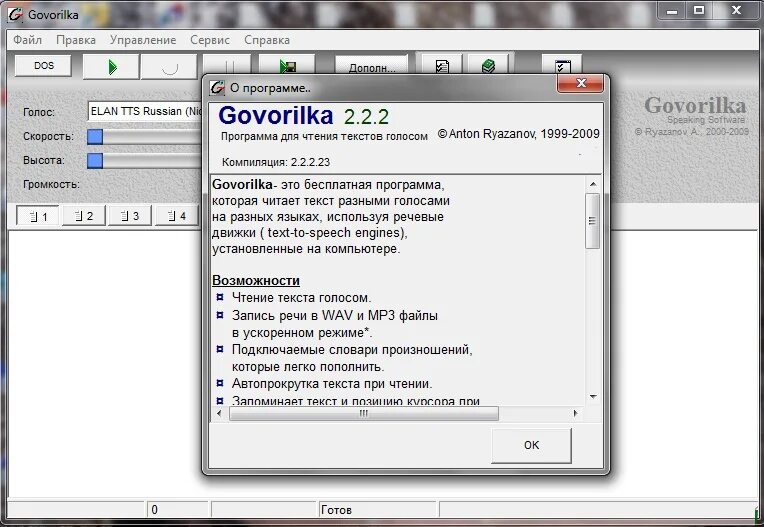The height and width of the screenshot is (527, 764).
Task: Click inside the main text editing area
Action: click(105, 365)
